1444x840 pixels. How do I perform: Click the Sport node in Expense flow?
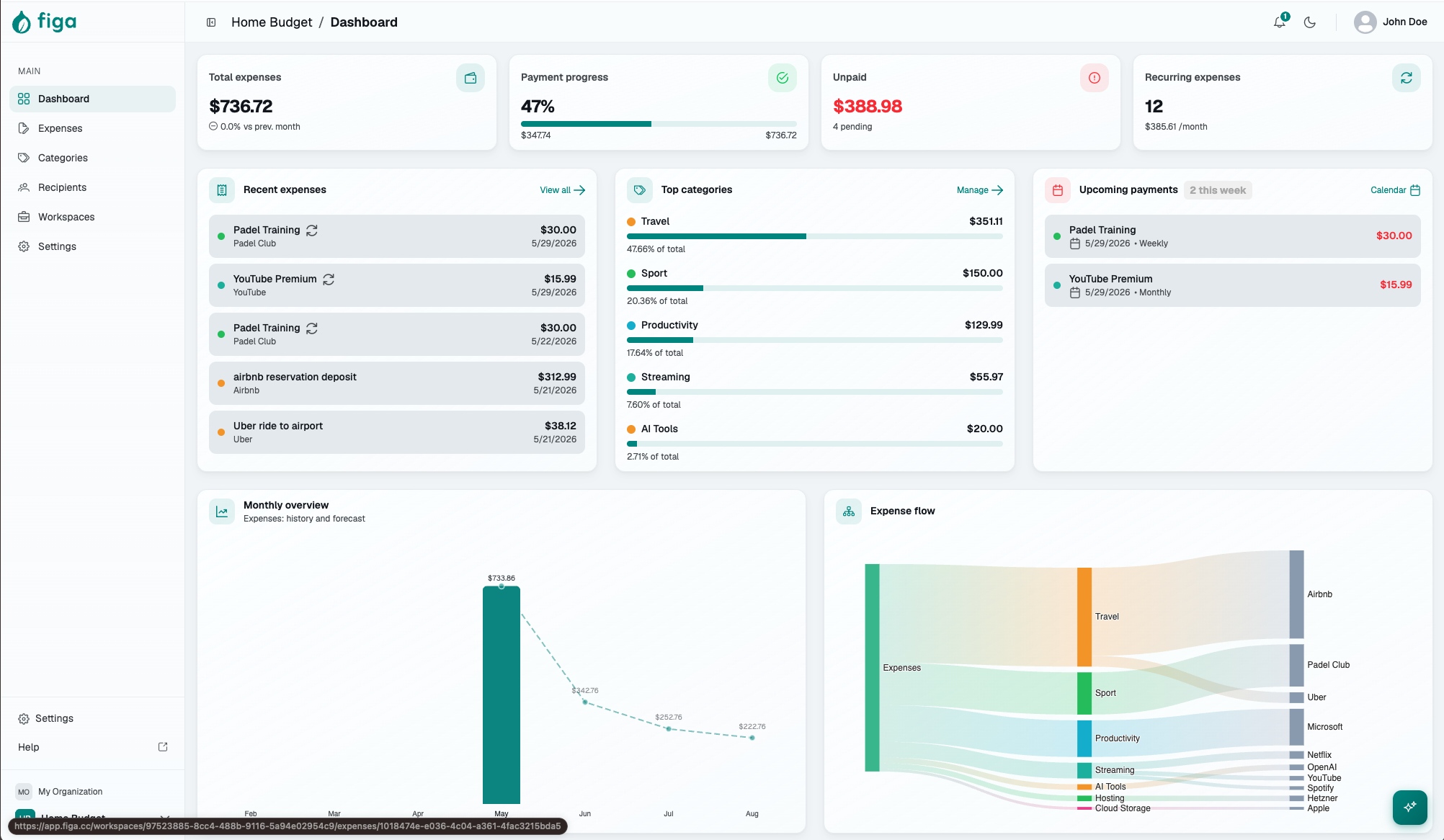[x=1084, y=693]
